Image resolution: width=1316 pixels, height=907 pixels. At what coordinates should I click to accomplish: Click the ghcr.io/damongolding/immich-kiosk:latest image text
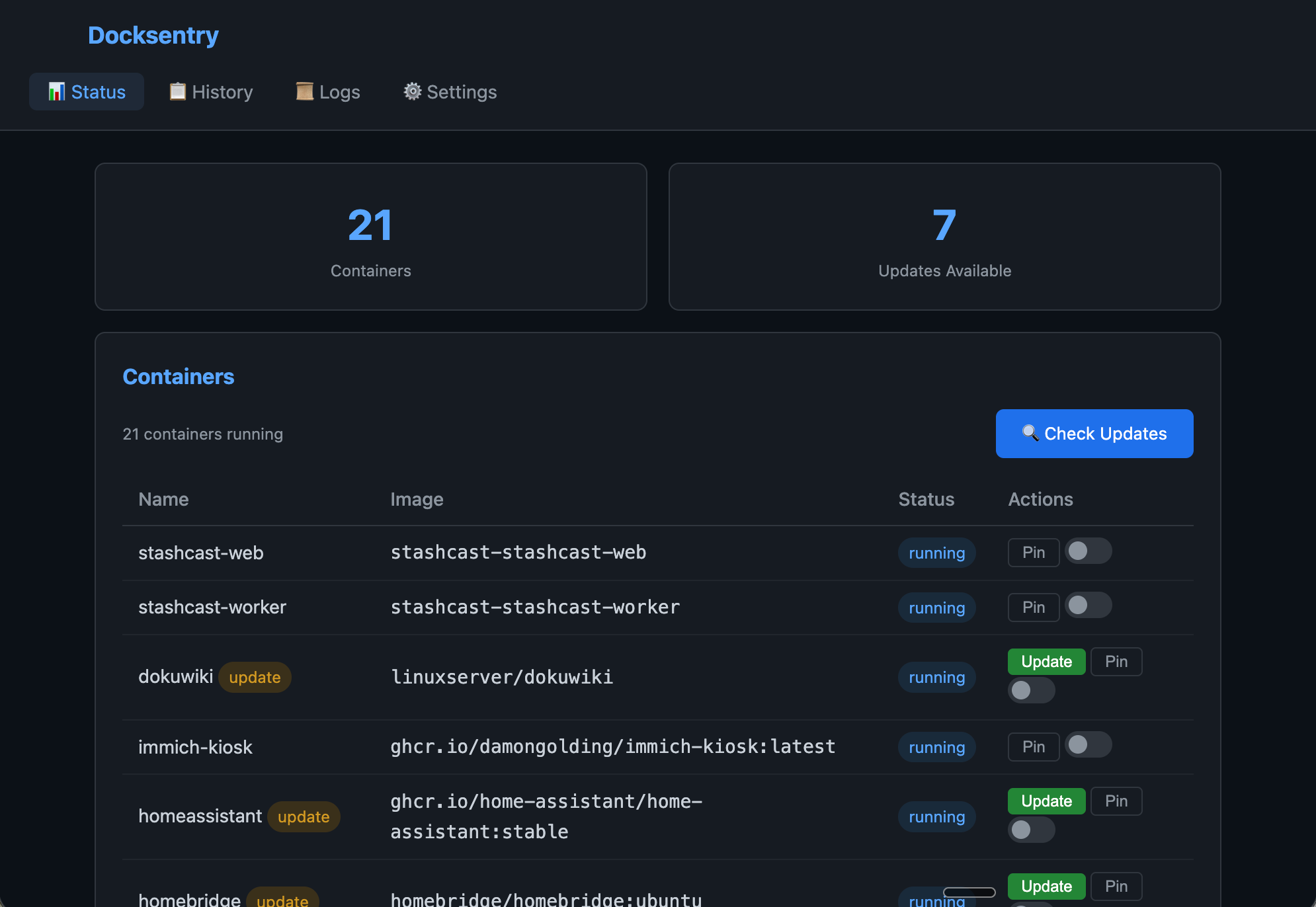pyautogui.click(x=613, y=746)
